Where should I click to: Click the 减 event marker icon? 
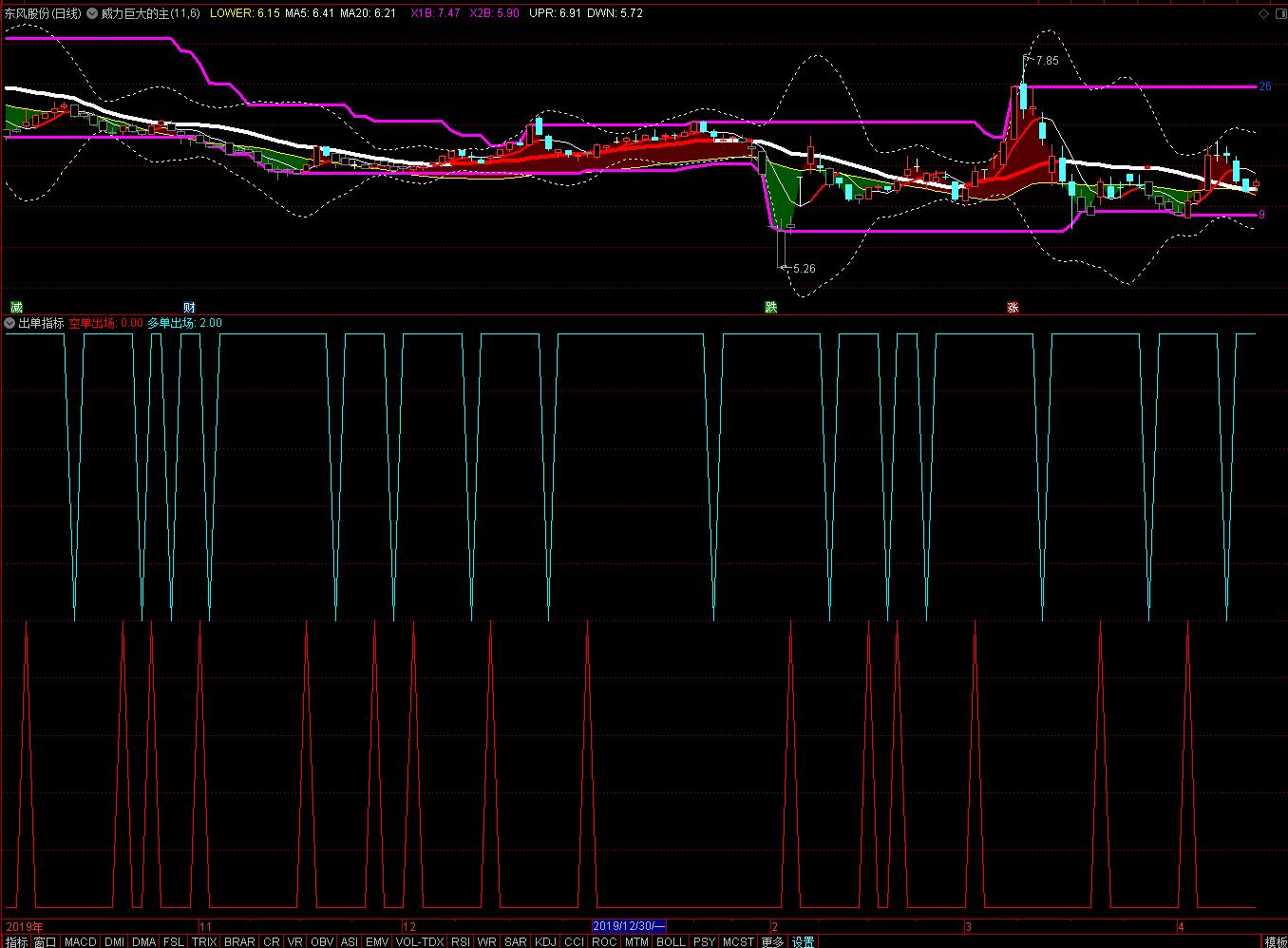(16, 307)
